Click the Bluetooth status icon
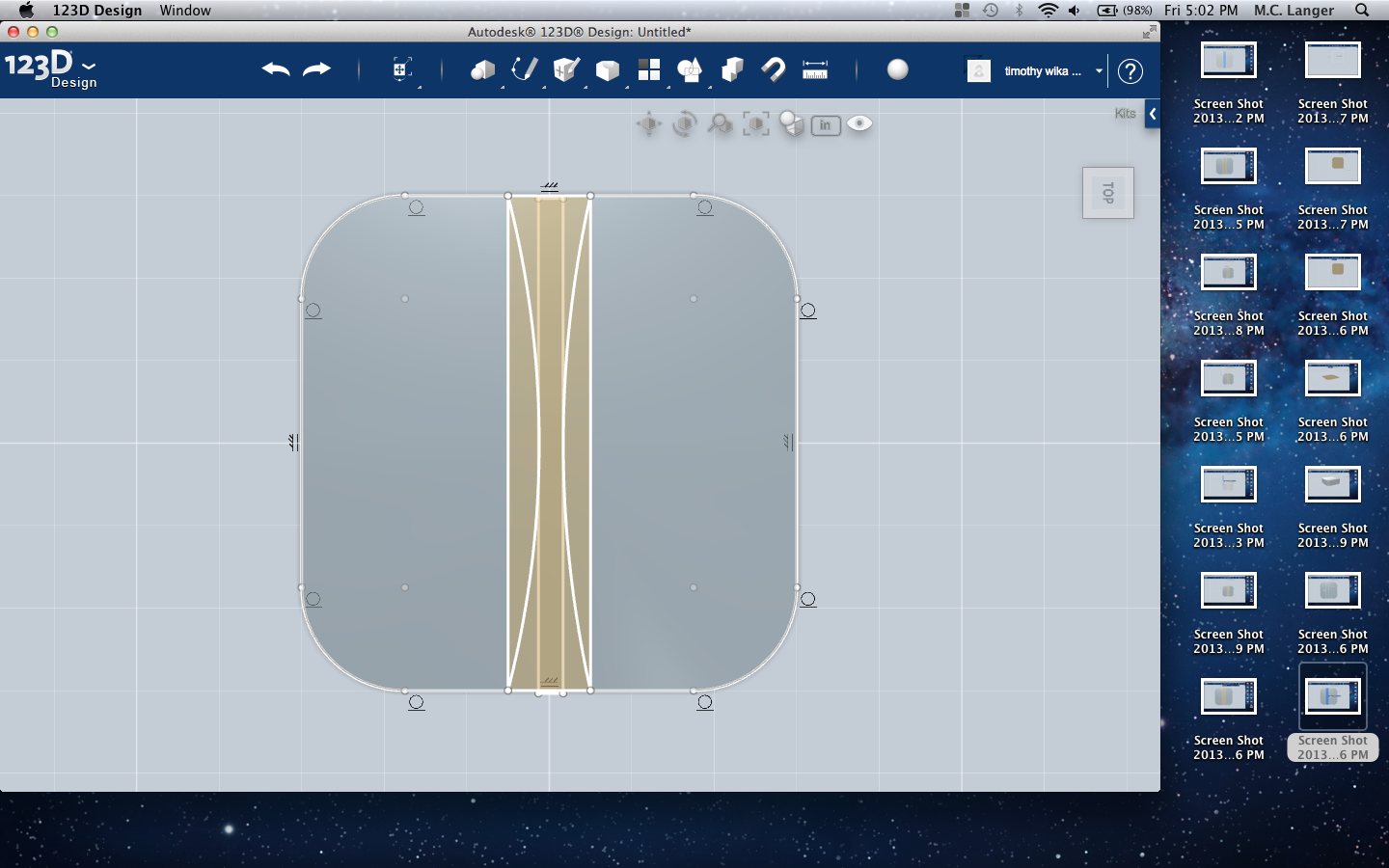 coord(1020,10)
